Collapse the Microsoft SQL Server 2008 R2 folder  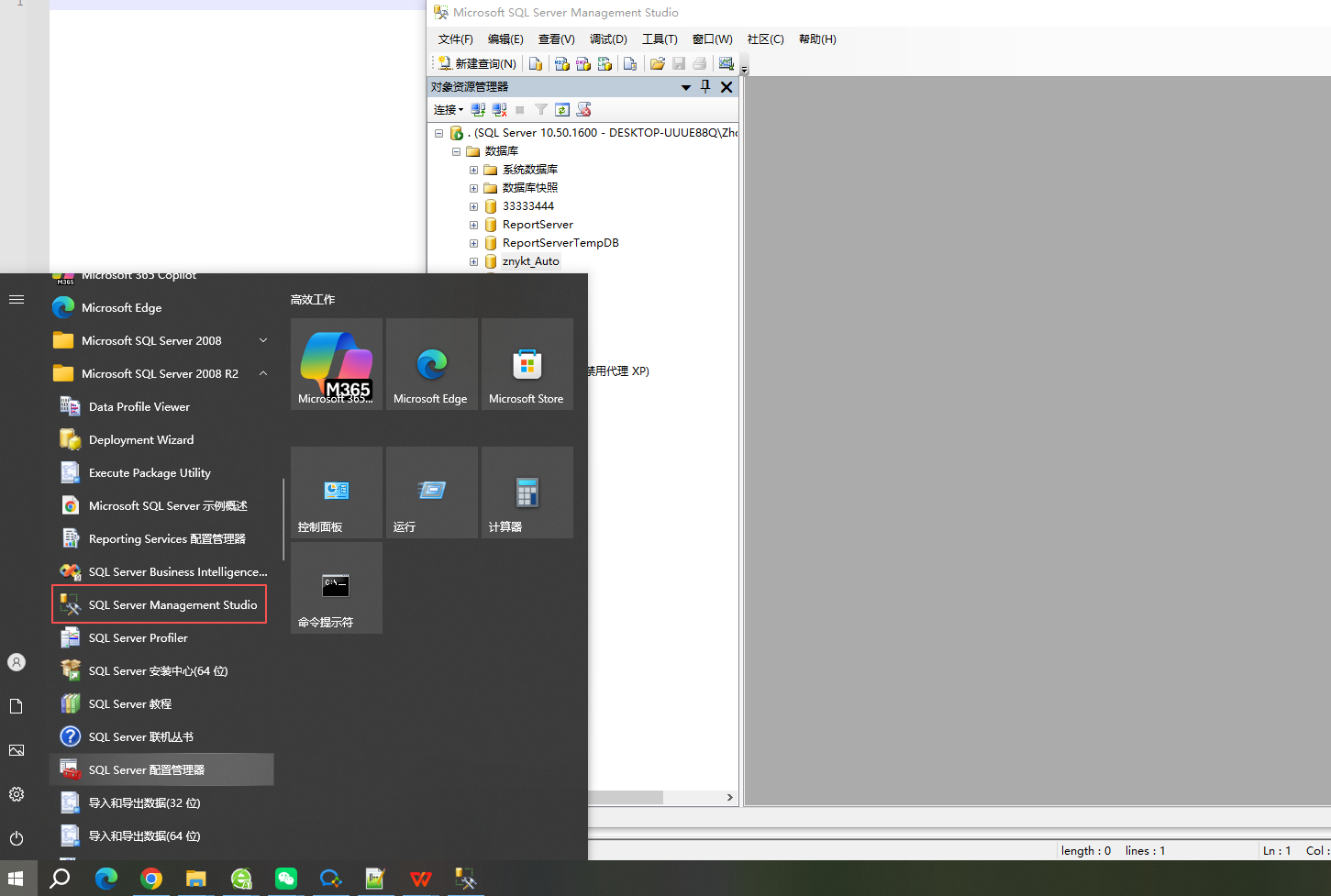point(263,373)
